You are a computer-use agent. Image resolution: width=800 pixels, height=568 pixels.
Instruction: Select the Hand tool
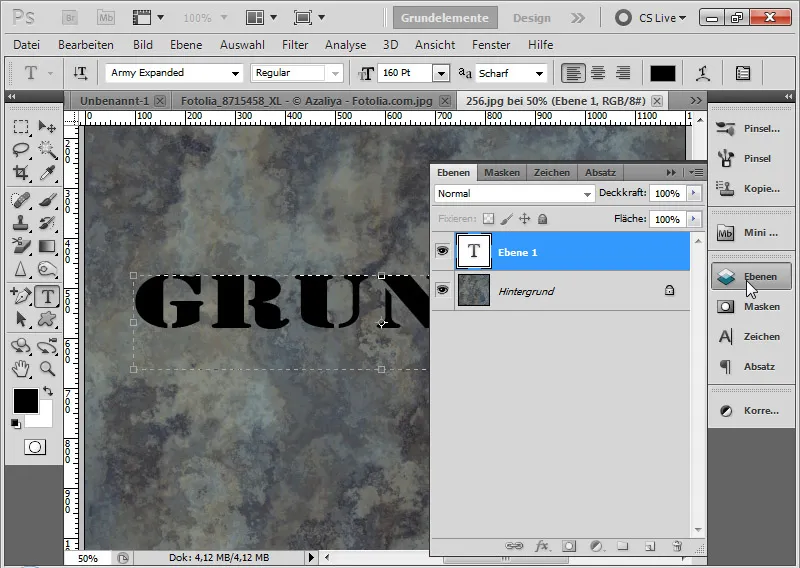pyautogui.click(x=21, y=368)
